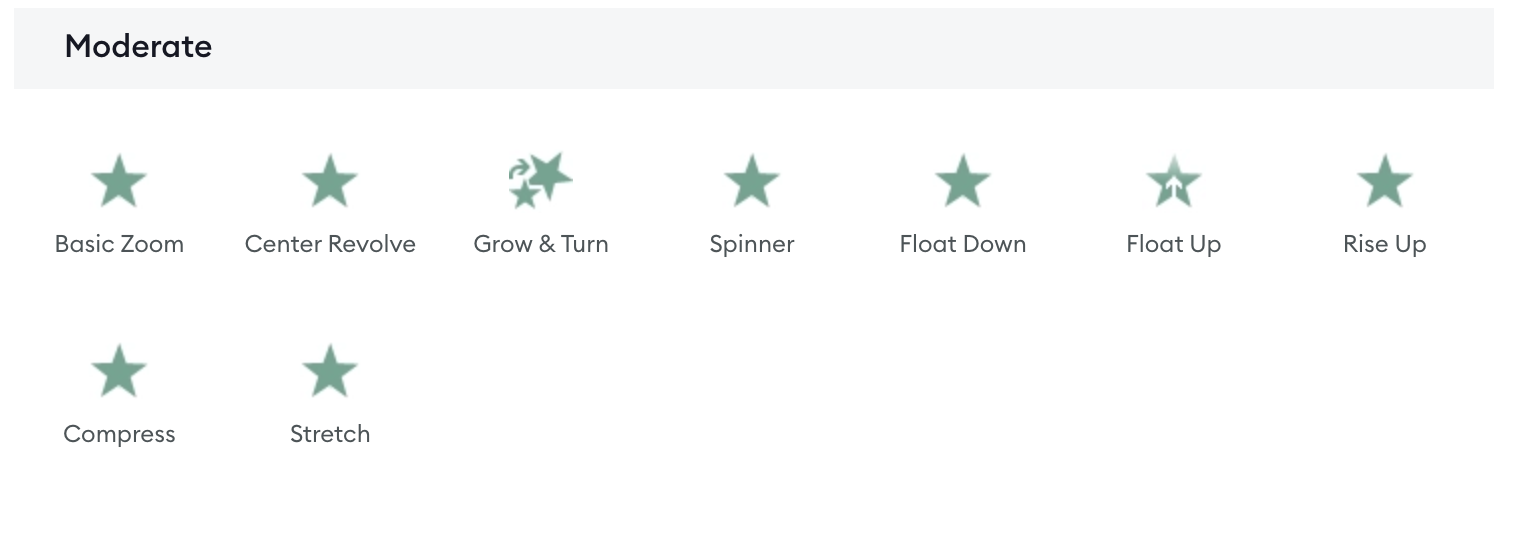Select the Grow & Turn label
The image size is (1516, 548).
tap(541, 244)
